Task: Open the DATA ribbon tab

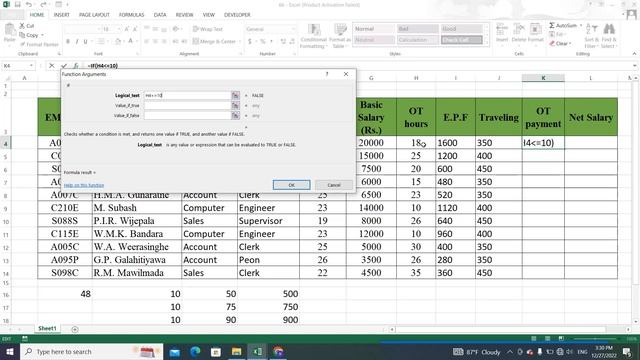Action: click(x=160, y=15)
